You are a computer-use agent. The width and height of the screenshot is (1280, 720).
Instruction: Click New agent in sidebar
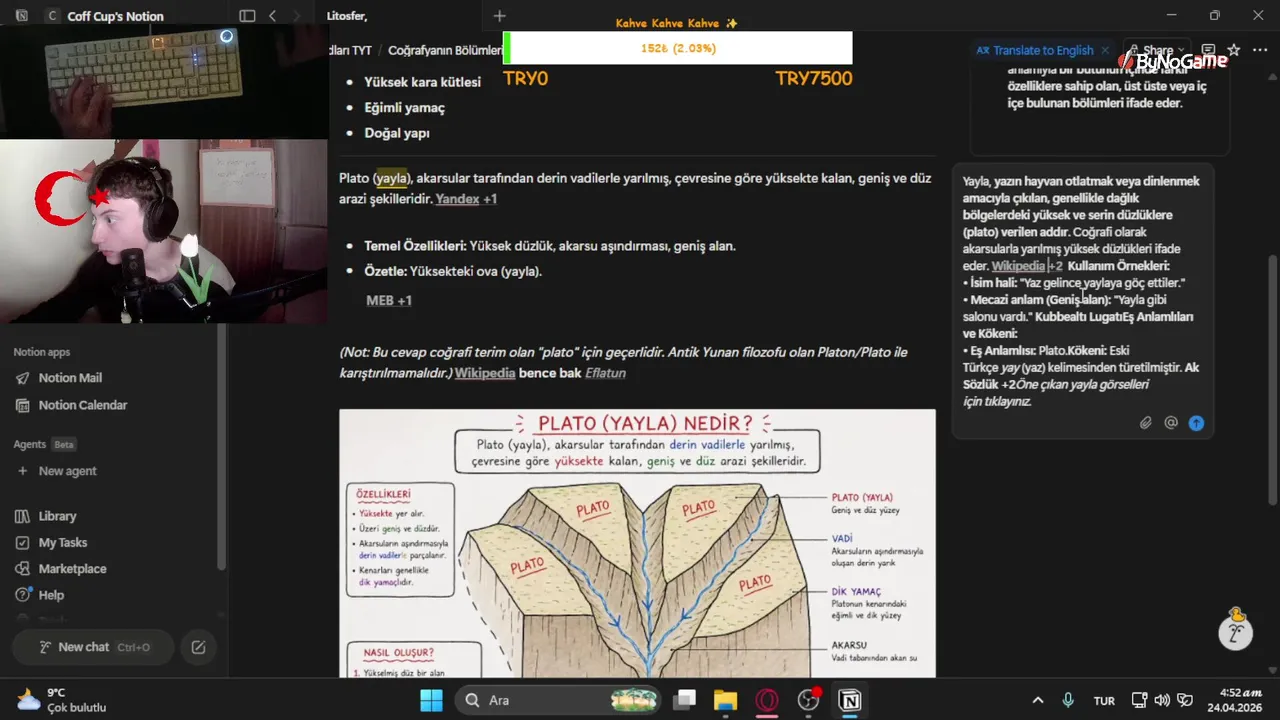pyautogui.click(x=67, y=471)
